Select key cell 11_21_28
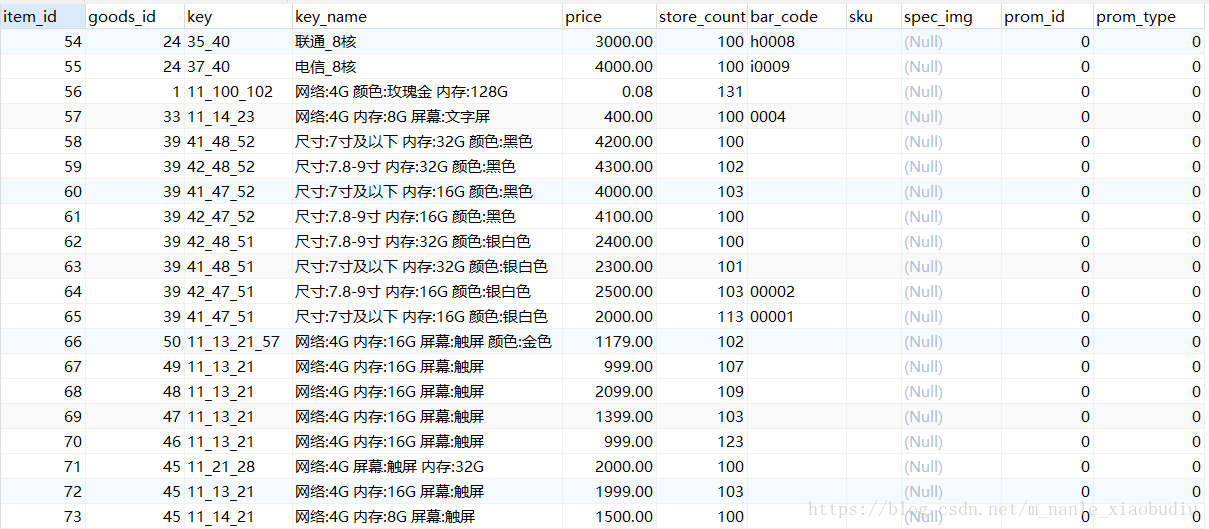 click(239, 466)
